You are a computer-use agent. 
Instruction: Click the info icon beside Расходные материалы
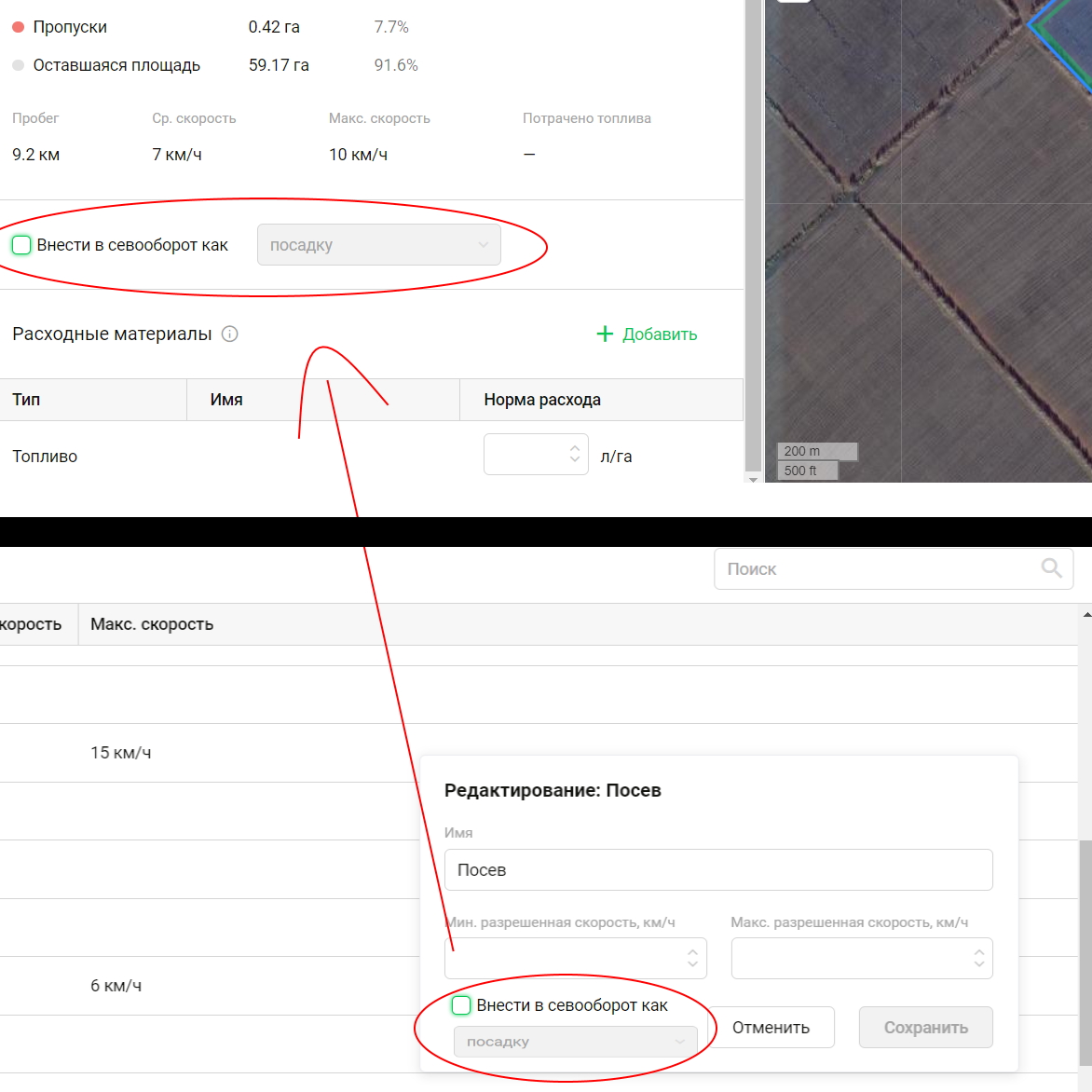pos(230,334)
